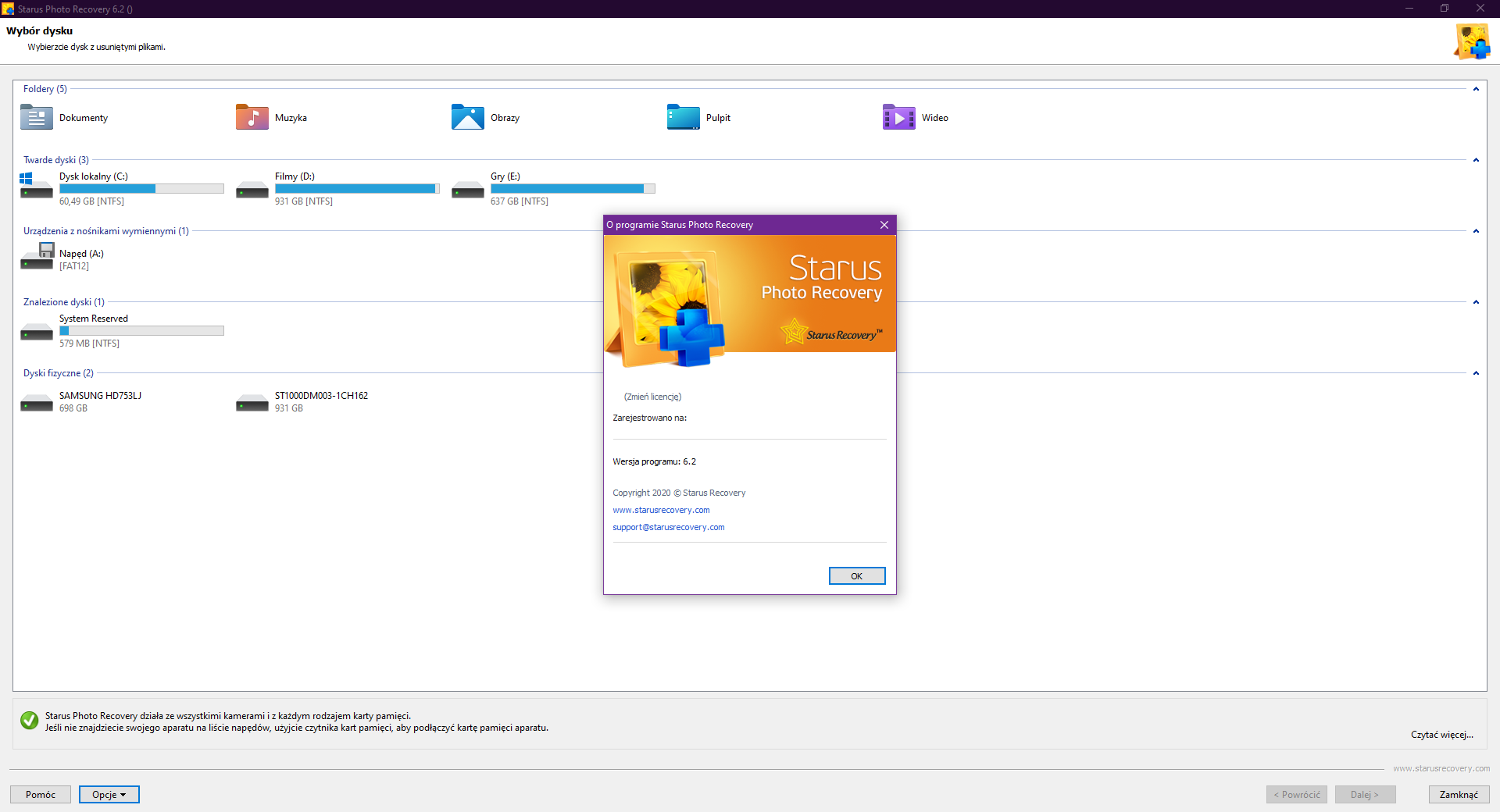Click the 'Wersja programu: 6.2' text

tap(654, 461)
